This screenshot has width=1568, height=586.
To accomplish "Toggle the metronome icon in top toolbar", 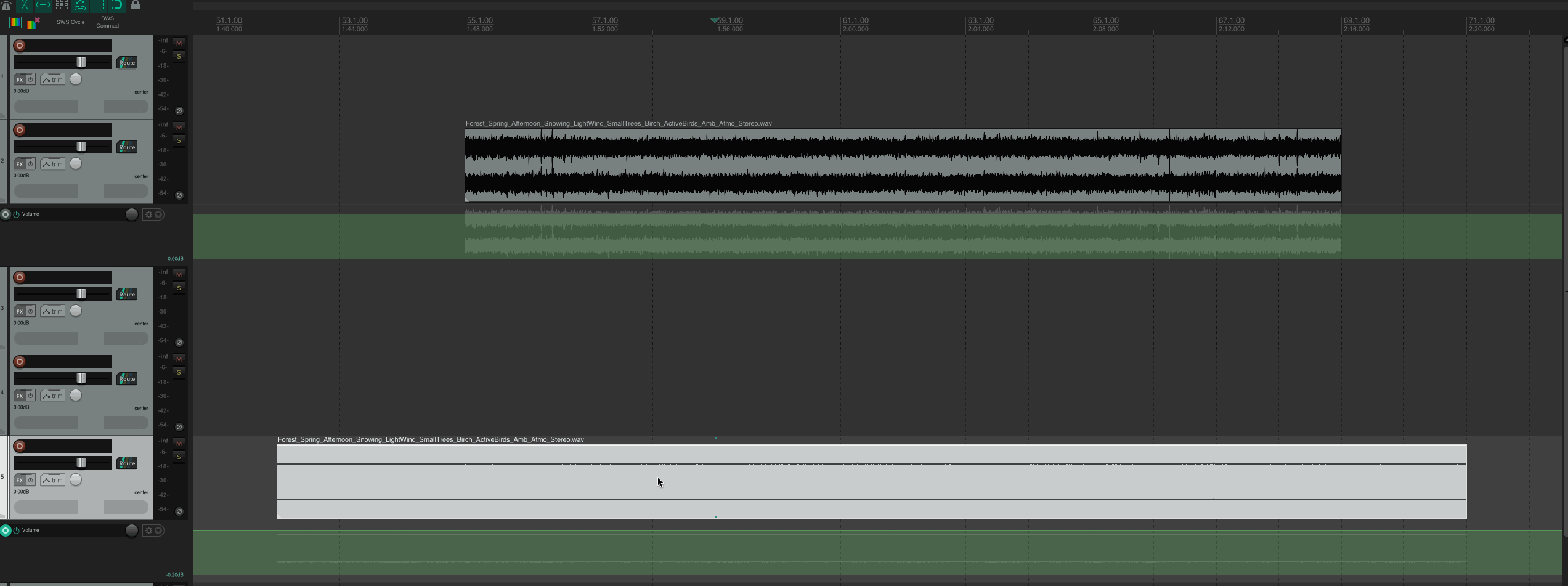I will [x=6, y=6].
